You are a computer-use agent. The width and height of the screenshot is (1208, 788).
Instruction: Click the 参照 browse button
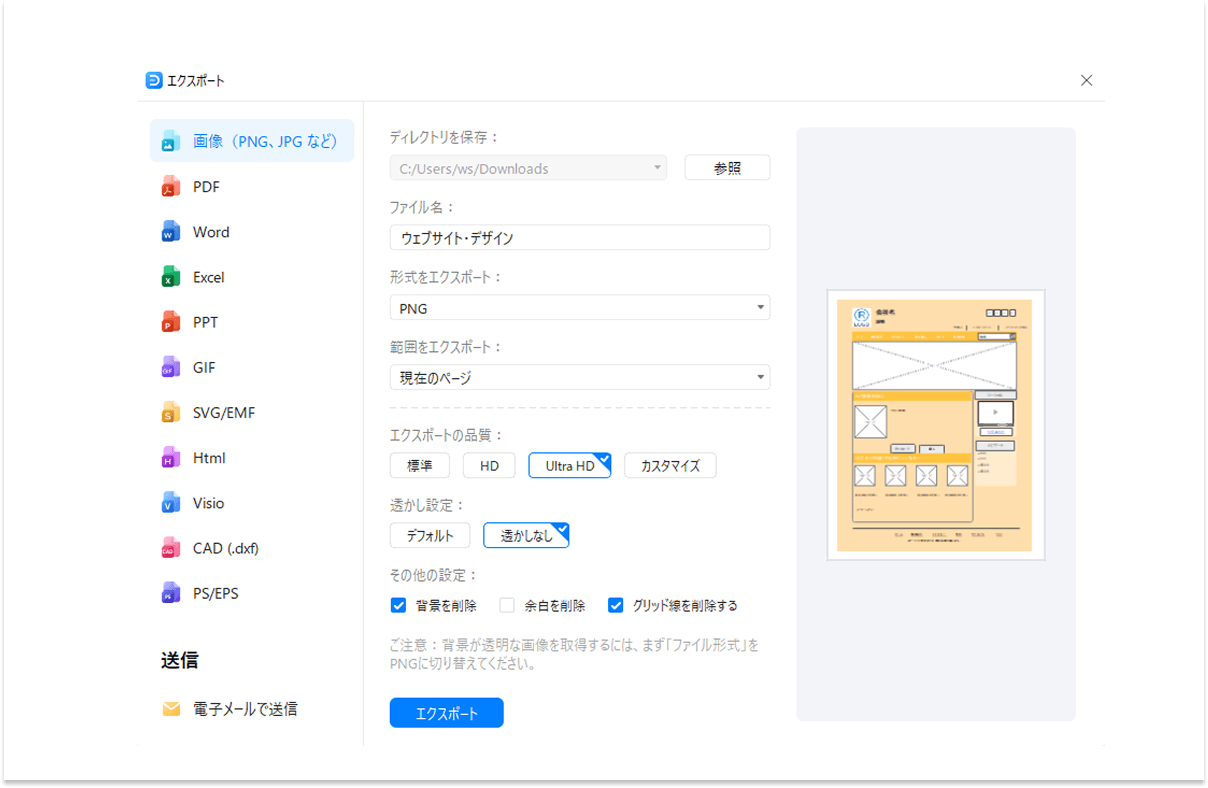727,167
